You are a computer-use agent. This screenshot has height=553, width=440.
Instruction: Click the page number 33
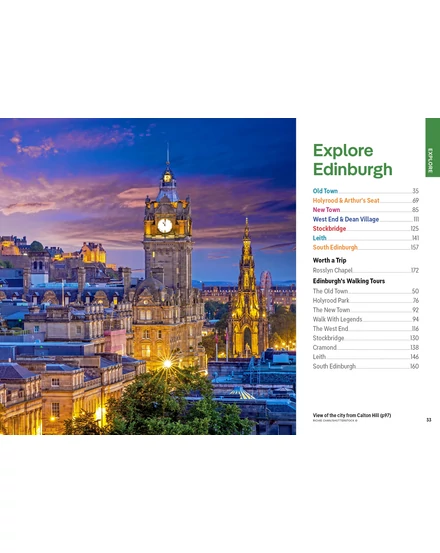tap(429, 420)
